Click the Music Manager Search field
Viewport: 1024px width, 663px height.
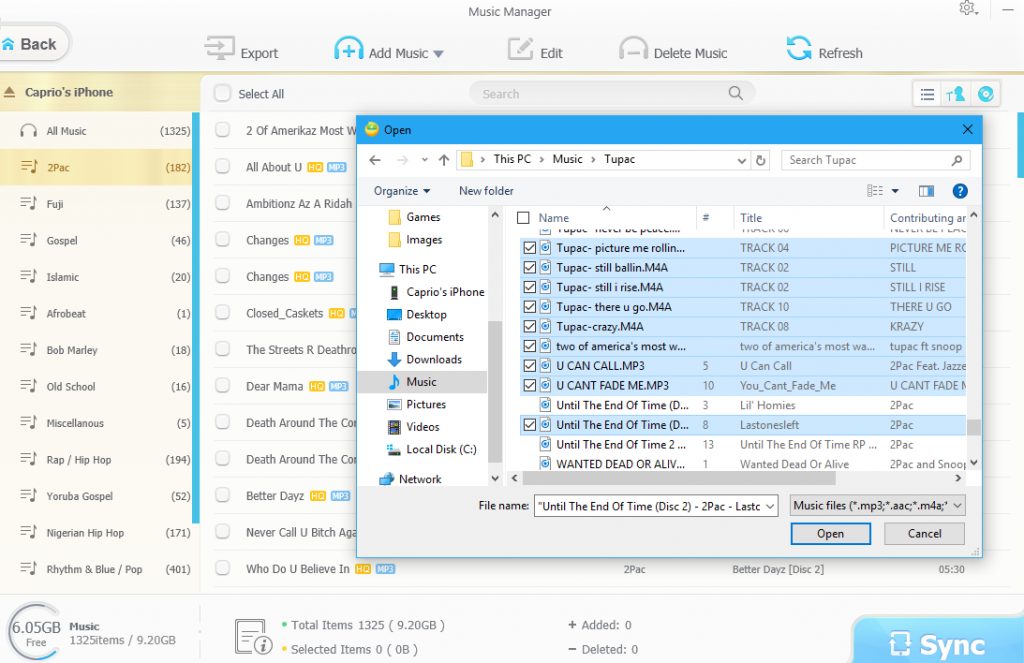click(x=612, y=93)
